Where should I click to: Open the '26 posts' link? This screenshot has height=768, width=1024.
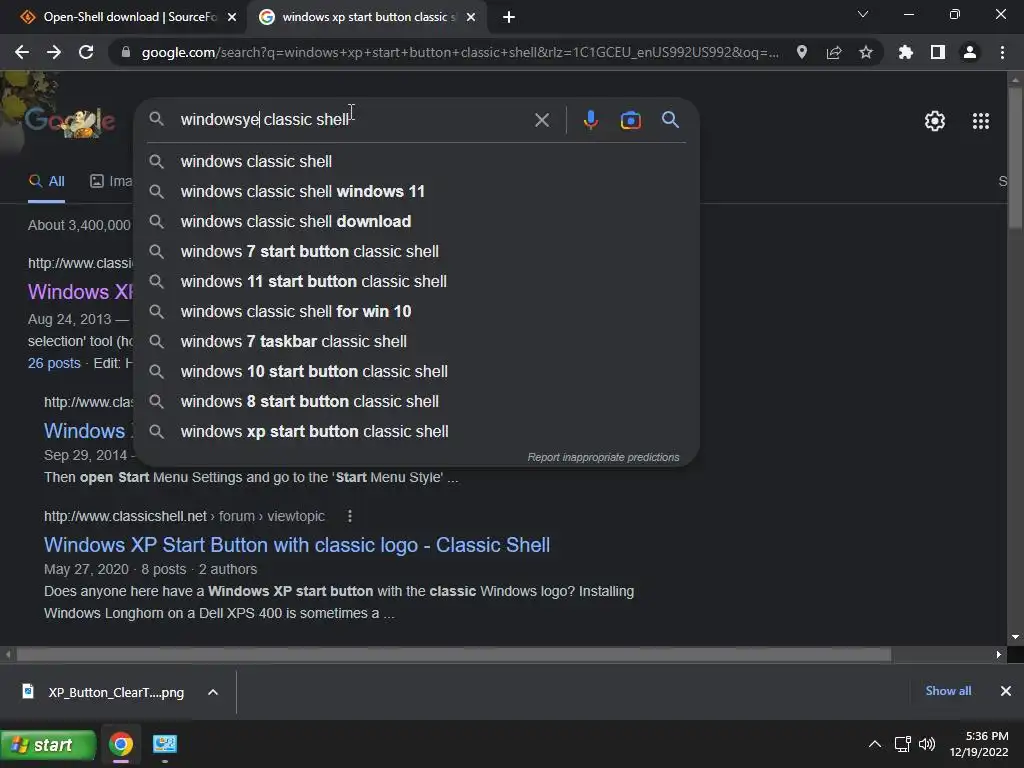click(54, 363)
